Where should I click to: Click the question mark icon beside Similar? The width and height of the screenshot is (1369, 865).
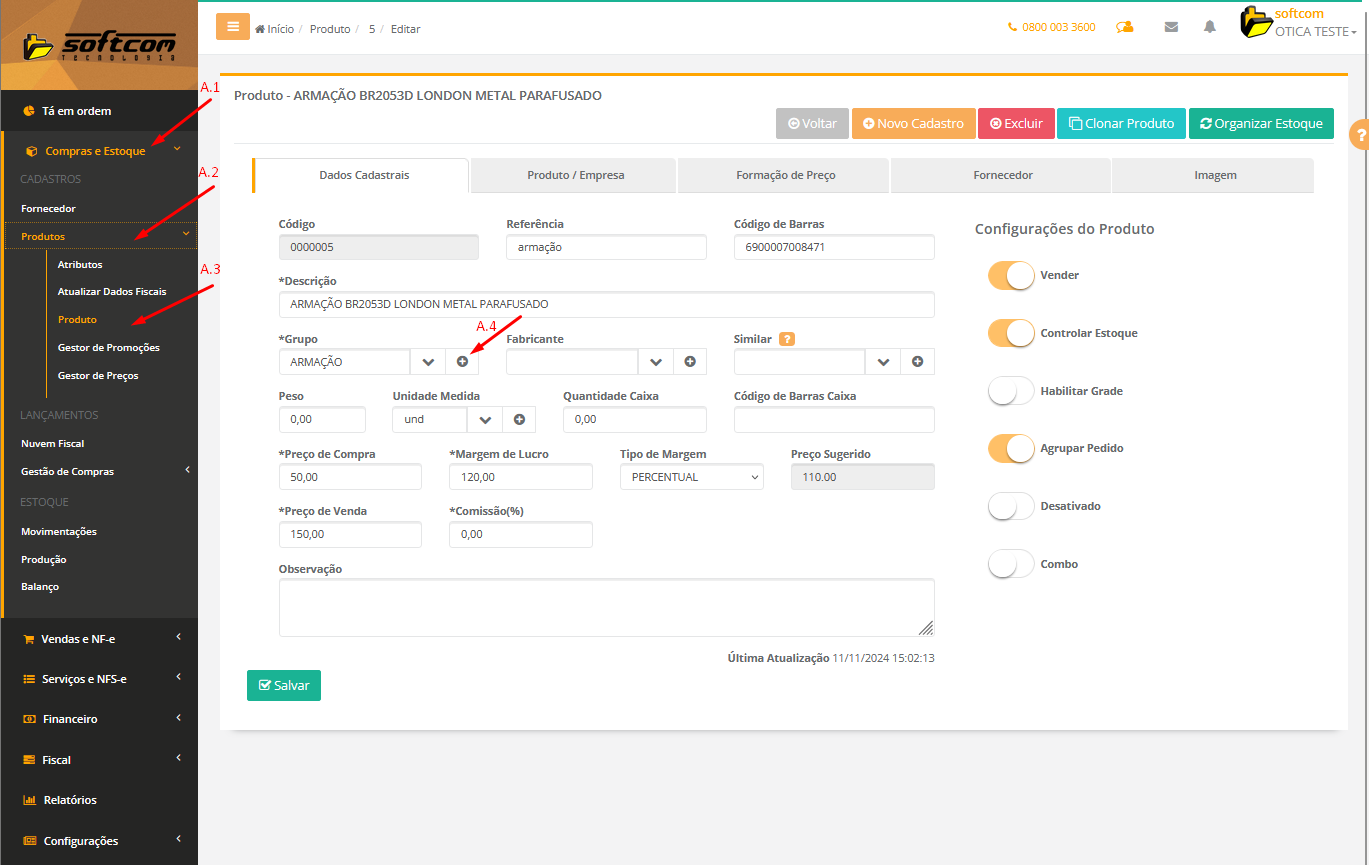787,339
